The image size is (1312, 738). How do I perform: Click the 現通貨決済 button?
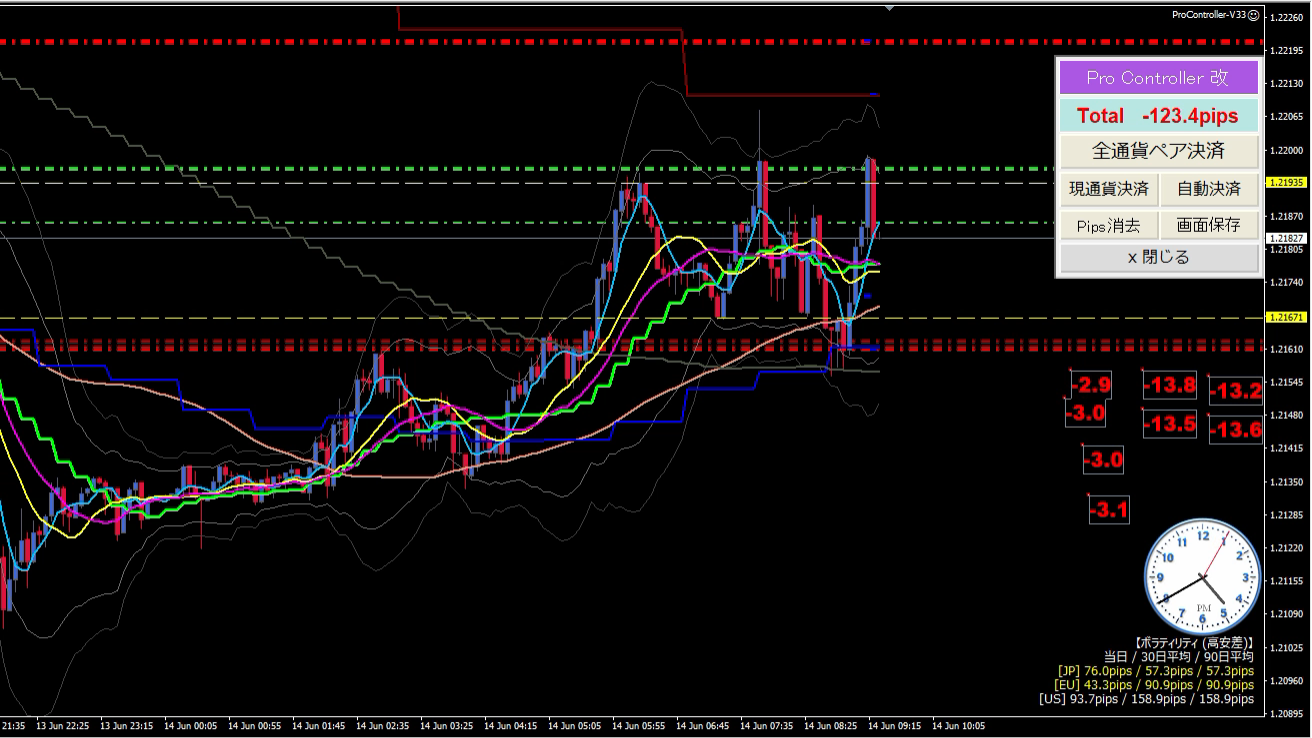pos(1109,188)
